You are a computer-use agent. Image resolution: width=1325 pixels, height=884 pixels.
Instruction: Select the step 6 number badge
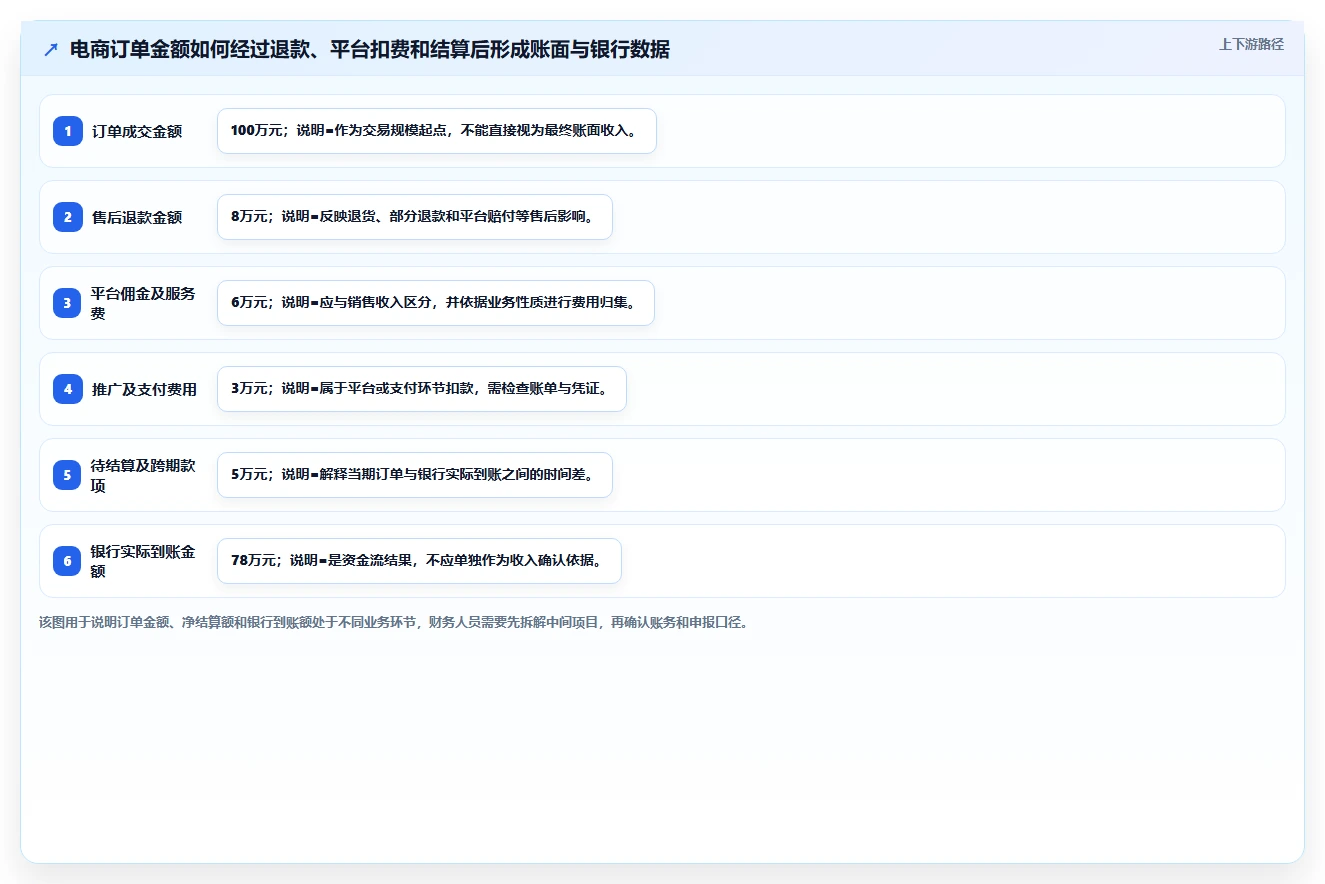pos(68,561)
